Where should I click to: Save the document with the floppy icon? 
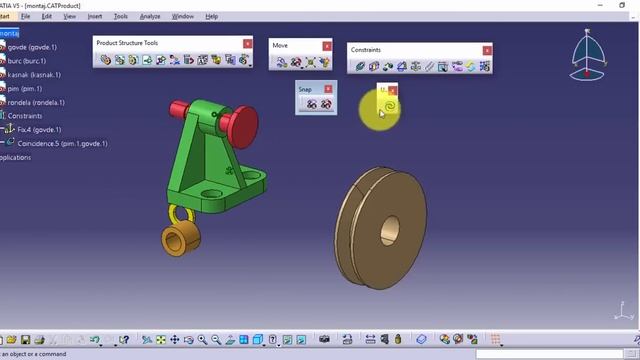tap(25, 340)
